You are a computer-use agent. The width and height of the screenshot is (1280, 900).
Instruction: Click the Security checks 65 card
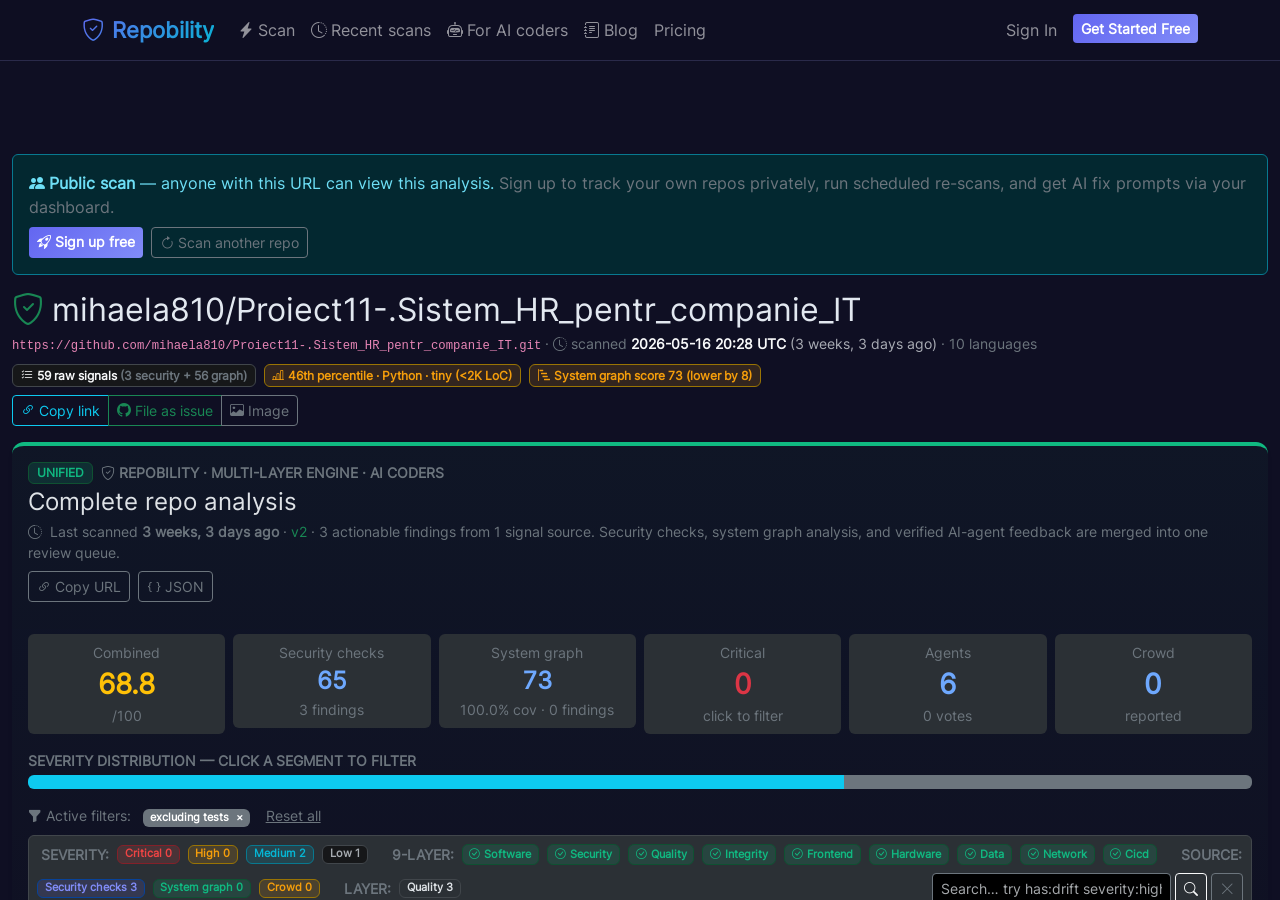click(332, 681)
